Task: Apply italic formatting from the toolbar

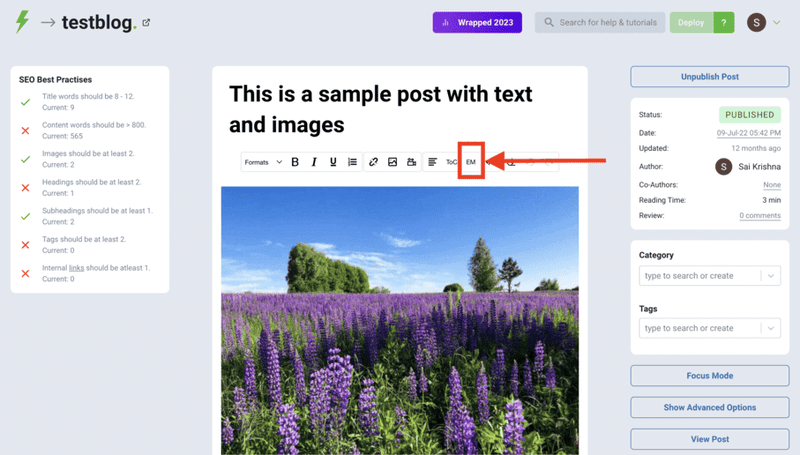Action: [x=314, y=162]
